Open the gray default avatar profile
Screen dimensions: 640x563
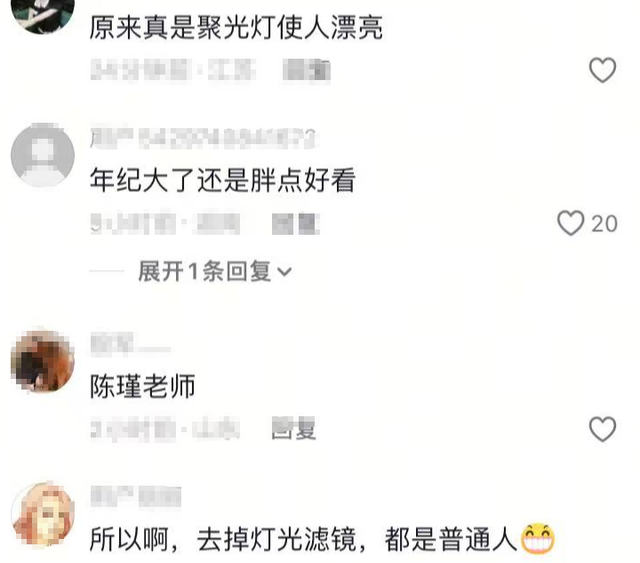42,155
